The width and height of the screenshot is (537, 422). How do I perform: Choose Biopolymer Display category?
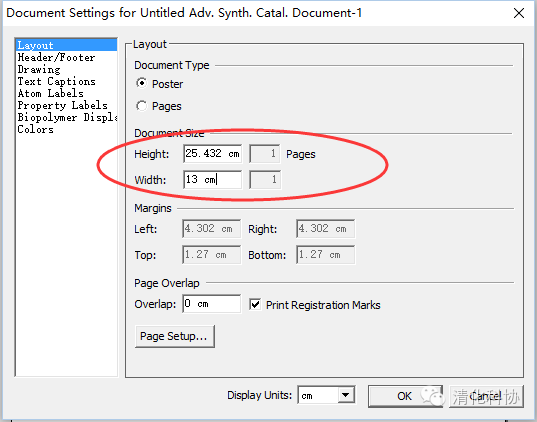pyautogui.click(x=66, y=117)
